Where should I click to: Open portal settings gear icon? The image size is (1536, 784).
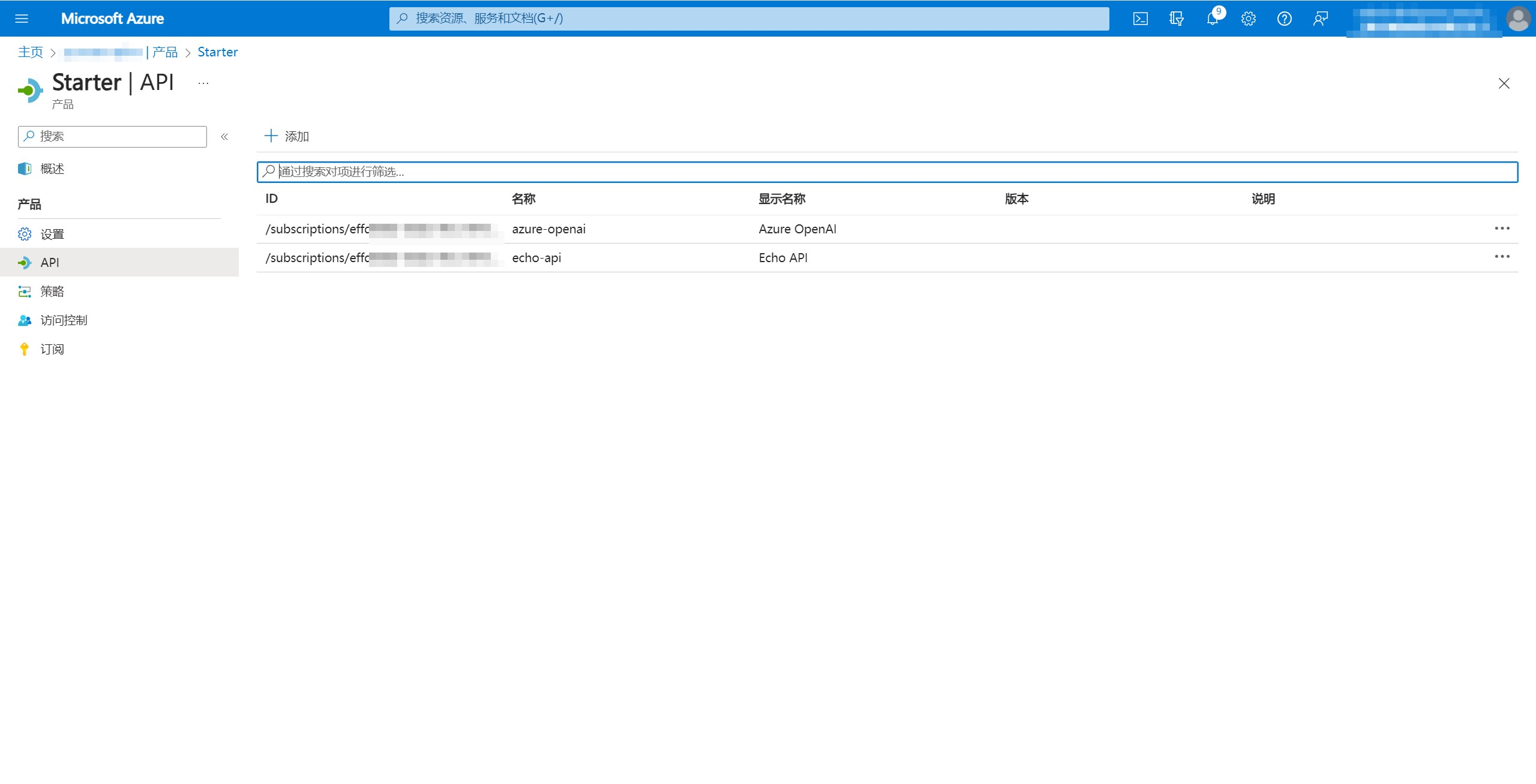pos(1249,19)
